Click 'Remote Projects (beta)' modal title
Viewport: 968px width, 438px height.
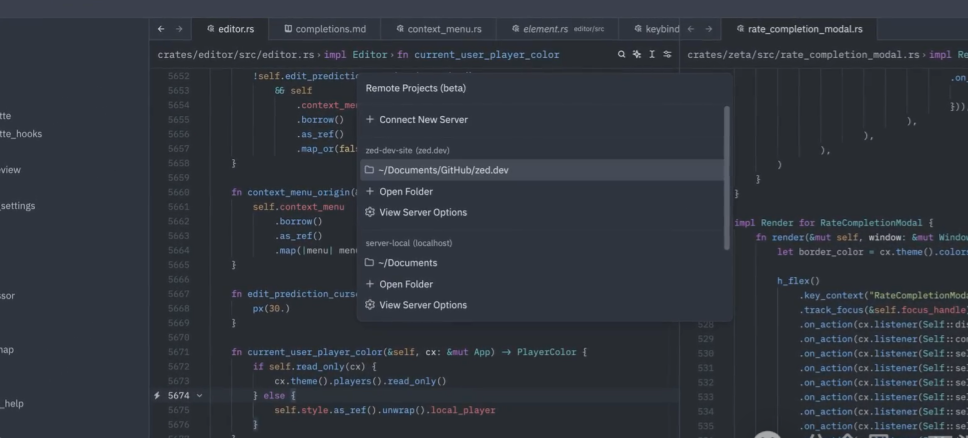click(415, 88)
